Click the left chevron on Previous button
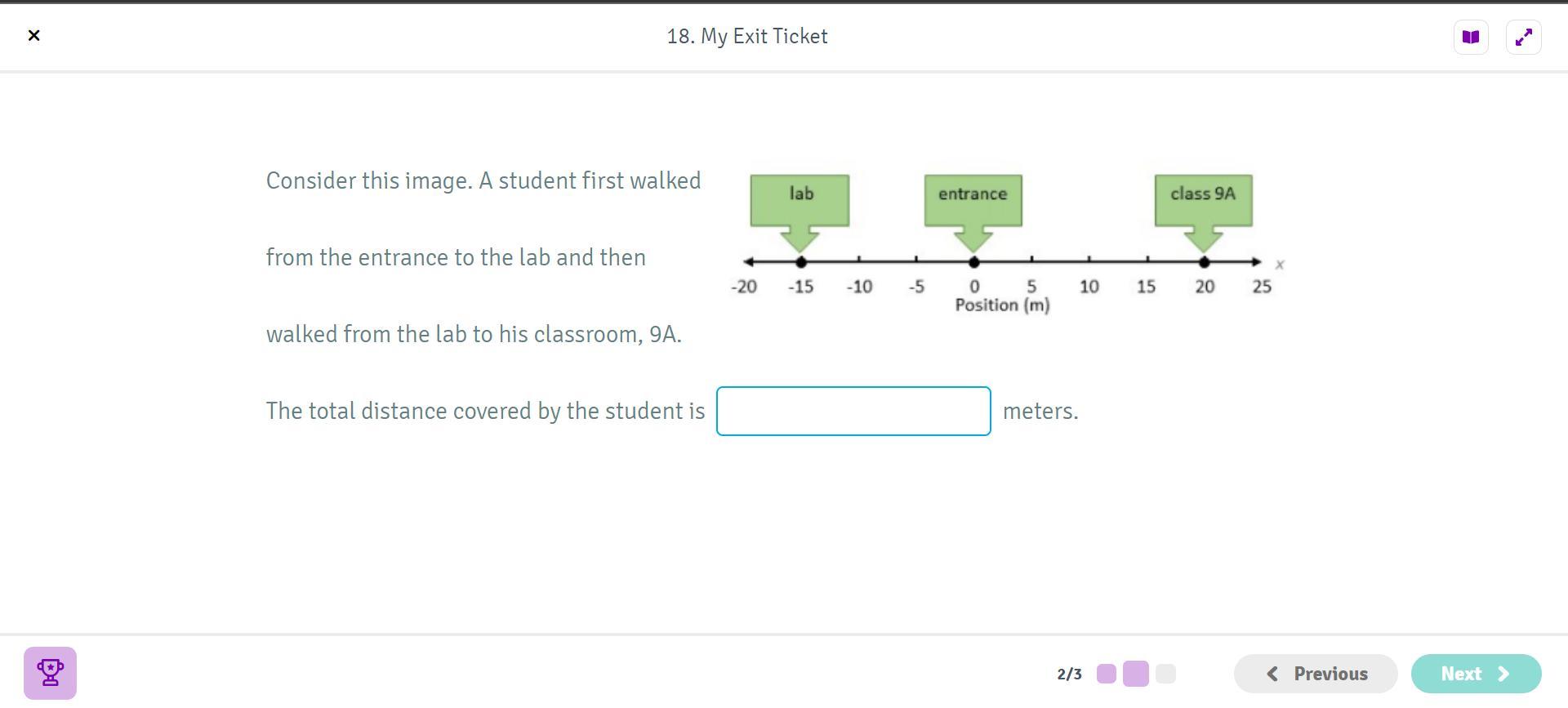 1272,674
